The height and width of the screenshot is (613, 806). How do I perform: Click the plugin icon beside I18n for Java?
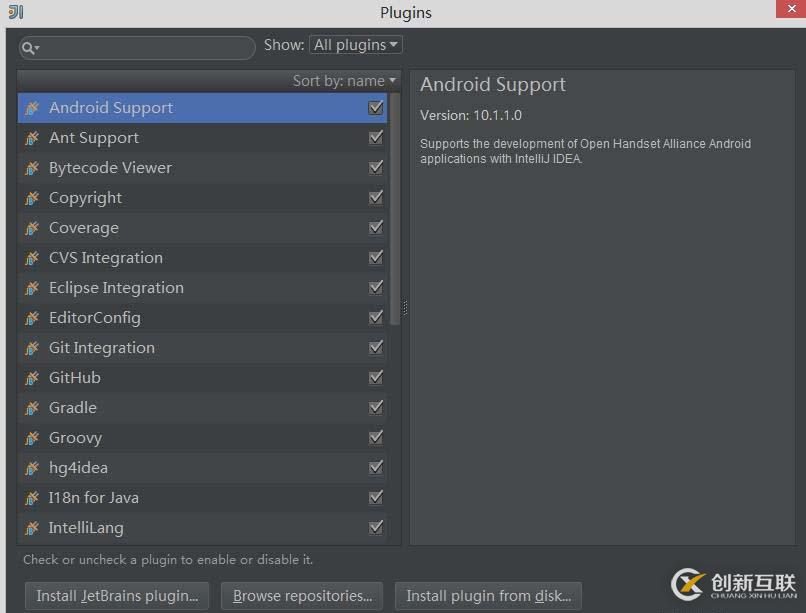click(32, 498)
